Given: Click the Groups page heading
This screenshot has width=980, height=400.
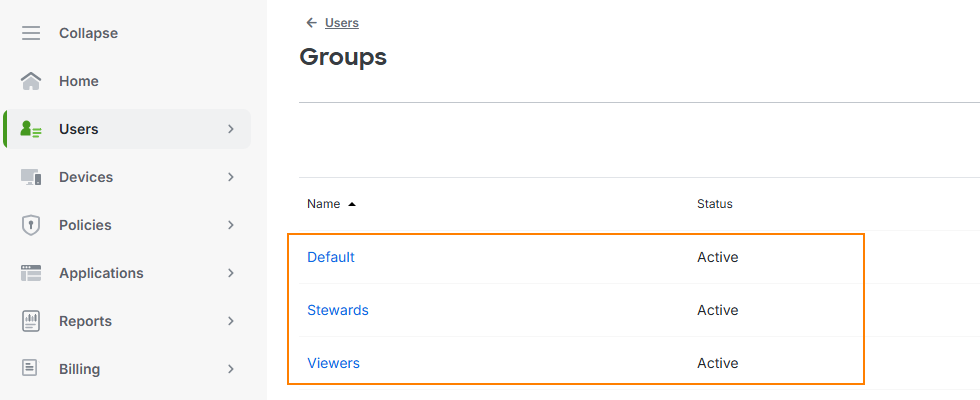Looking at the screenshot, I should [x=343, y=58].
